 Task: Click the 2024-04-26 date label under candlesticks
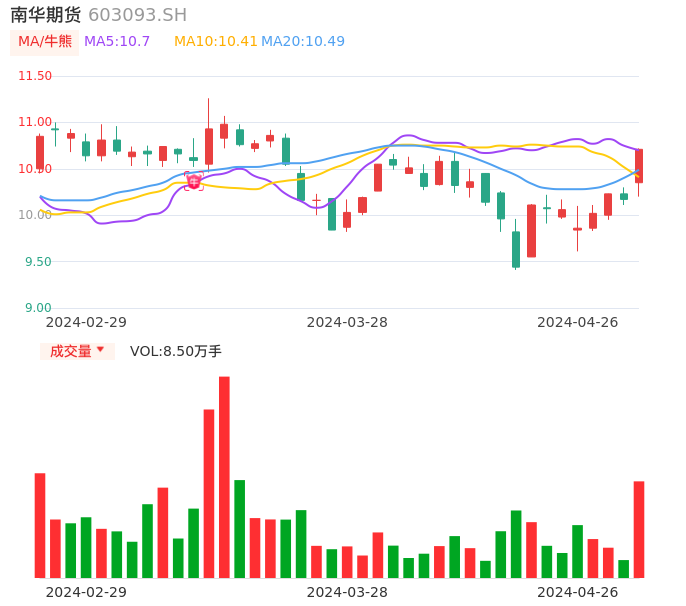[578, 322]
